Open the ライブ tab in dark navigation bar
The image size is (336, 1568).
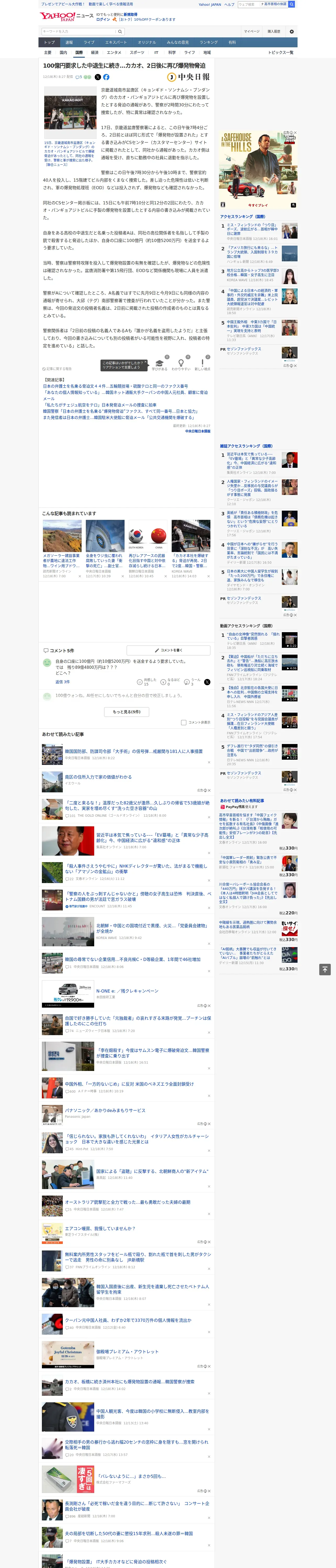tap(89, 43)
